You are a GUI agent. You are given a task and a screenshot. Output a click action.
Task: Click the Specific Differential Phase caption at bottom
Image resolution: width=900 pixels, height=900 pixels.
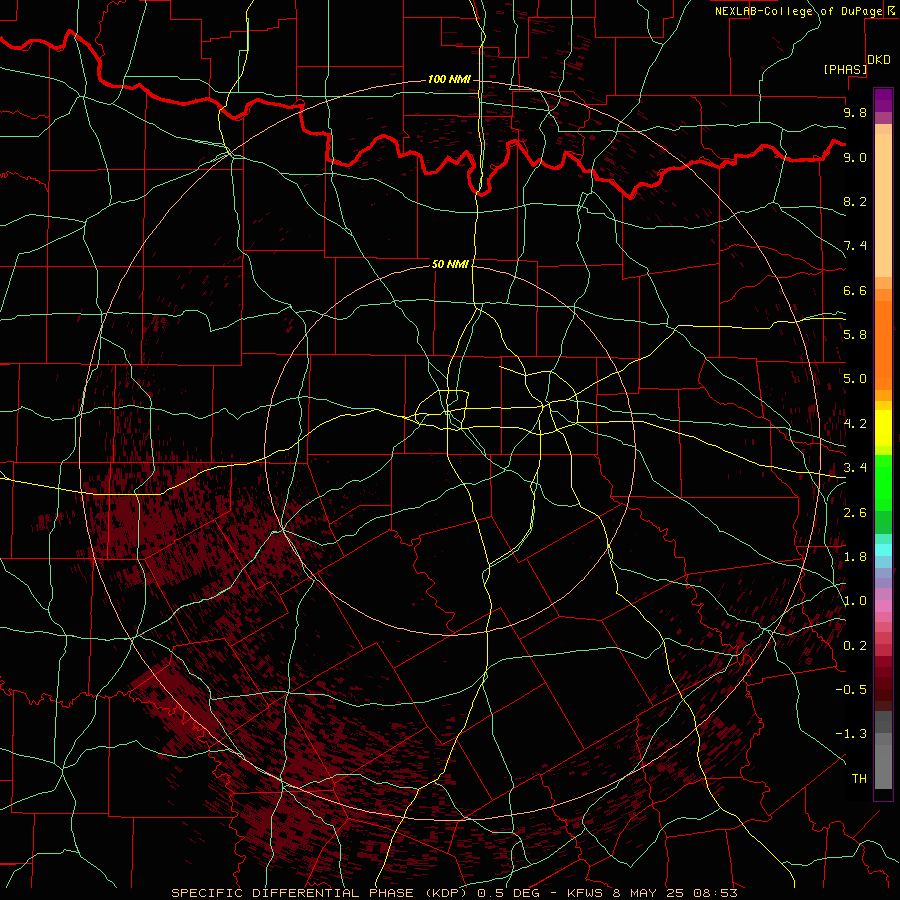(x=454, y=893)
